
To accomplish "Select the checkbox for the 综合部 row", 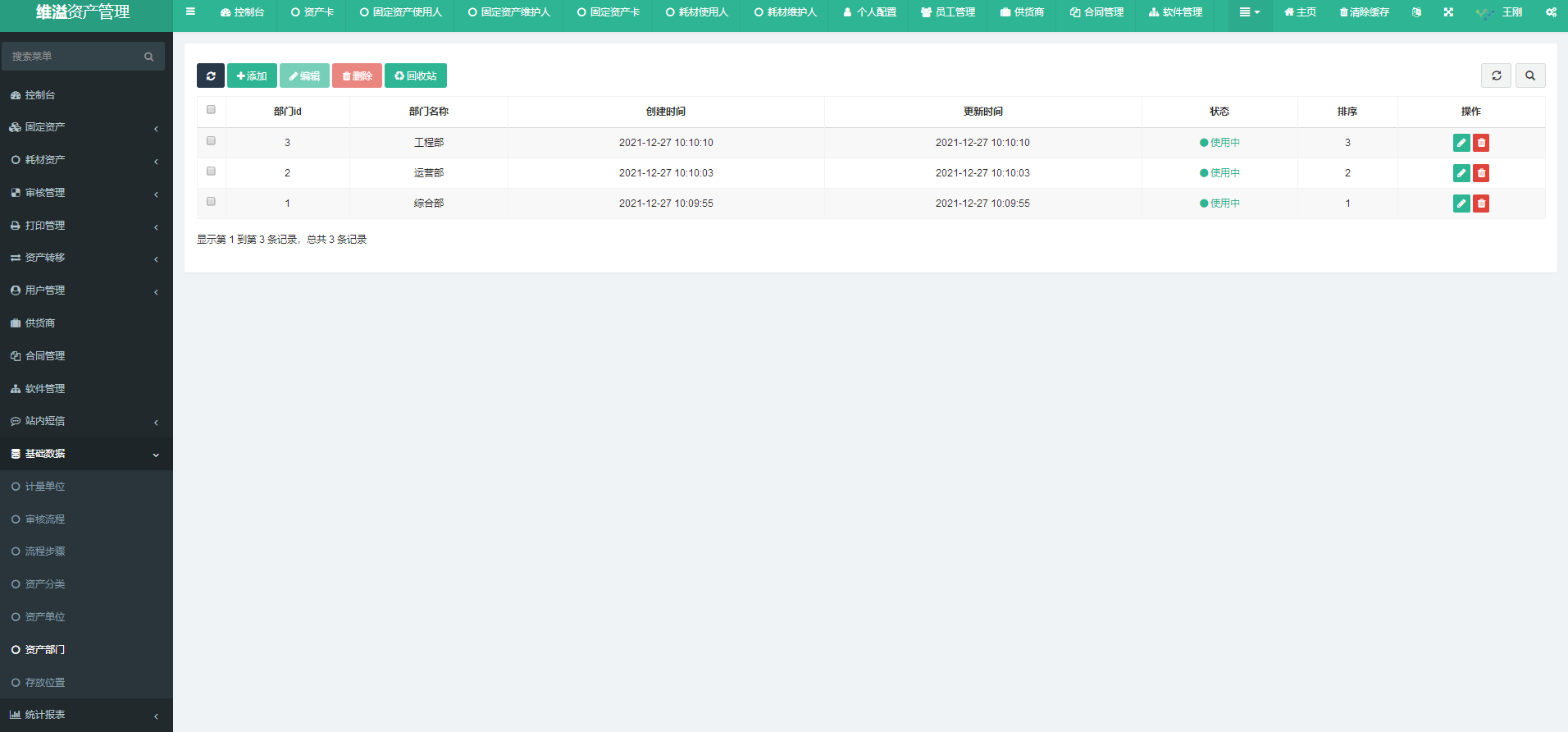I will (x=211, y=202).
